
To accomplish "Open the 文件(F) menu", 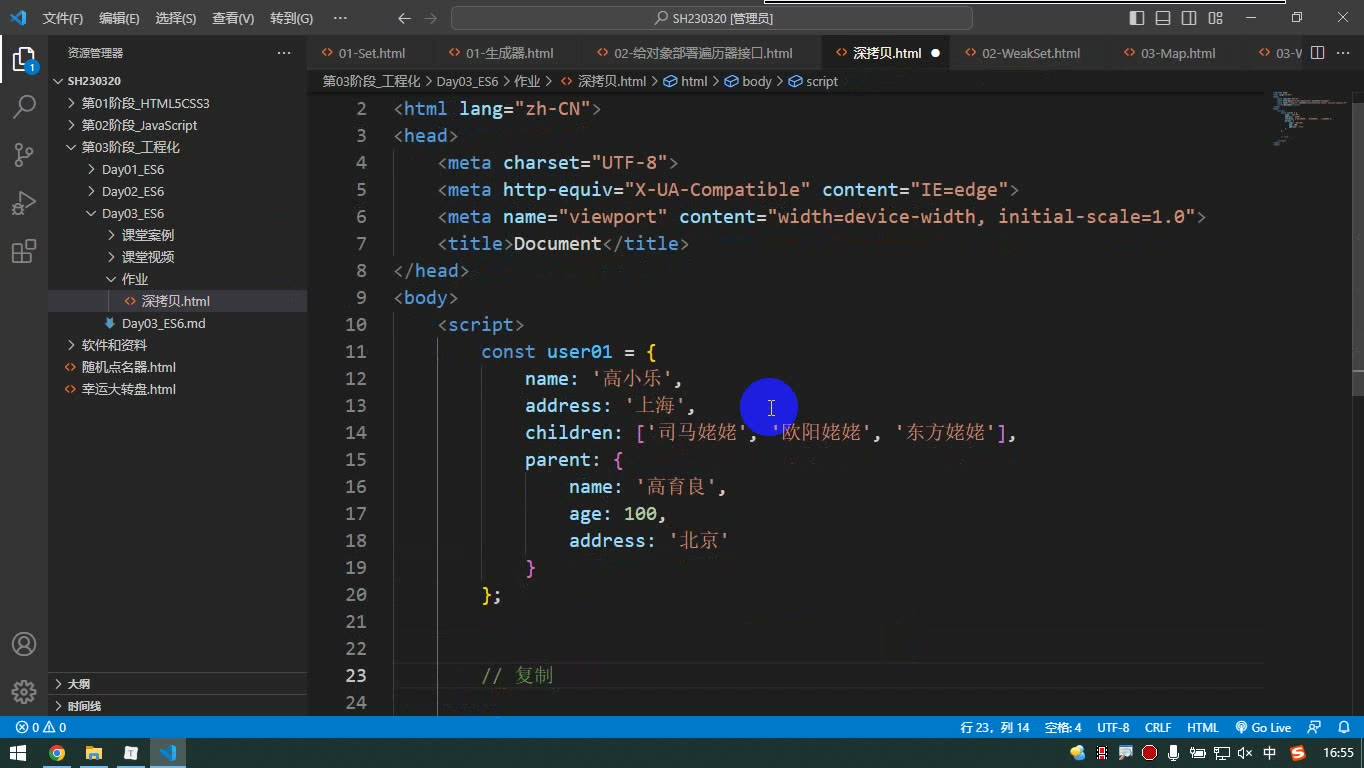I will (63, 18).
